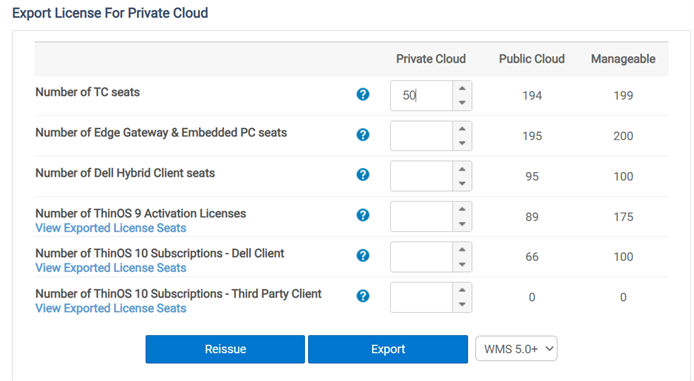The height and width of the screenshot is (381, 694).
Task: Select manageable value 200 for Edge Gateway
Action: tap(623, 136)
